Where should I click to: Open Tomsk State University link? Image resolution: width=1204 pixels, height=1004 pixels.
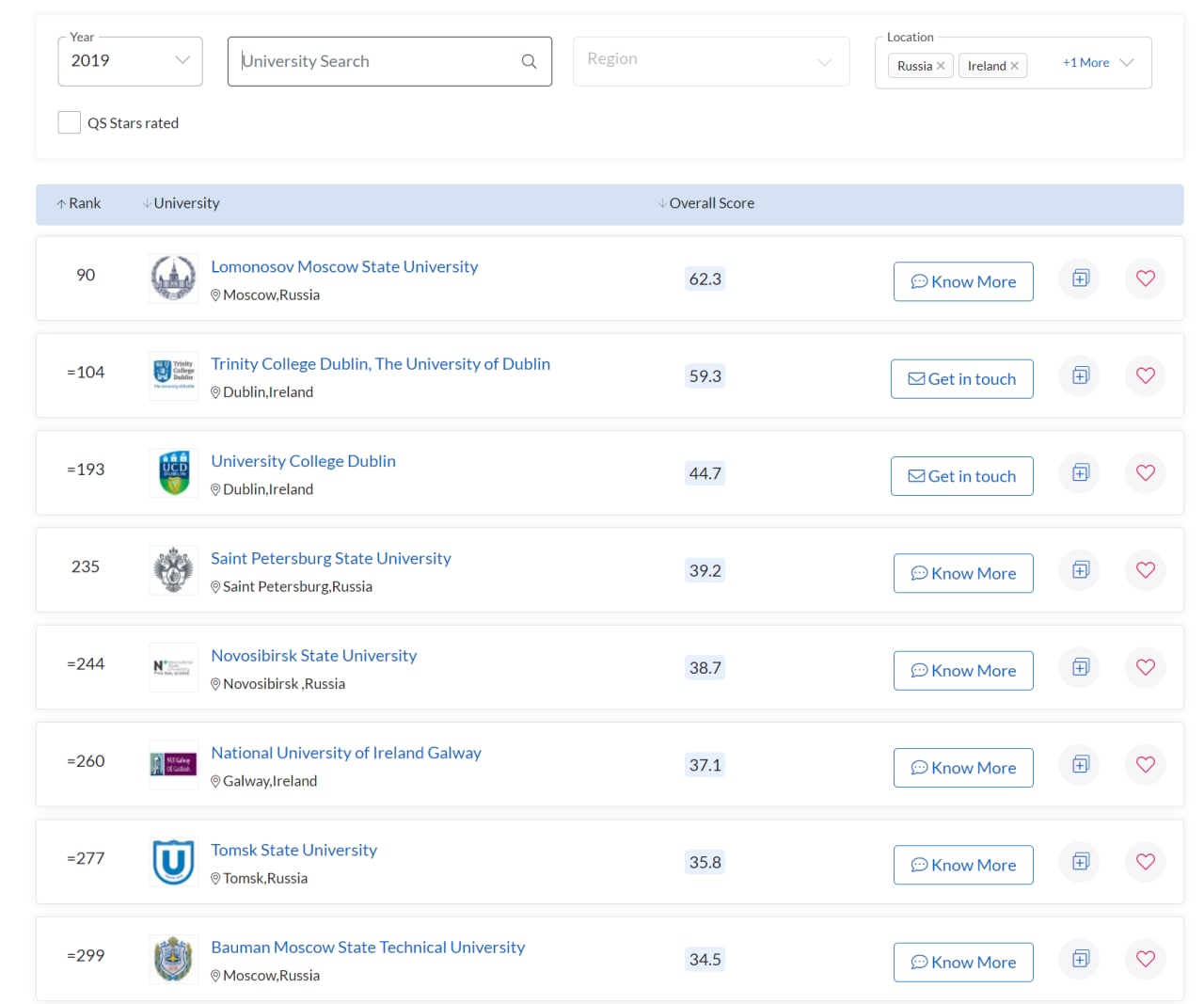click(x=293, y=850)
